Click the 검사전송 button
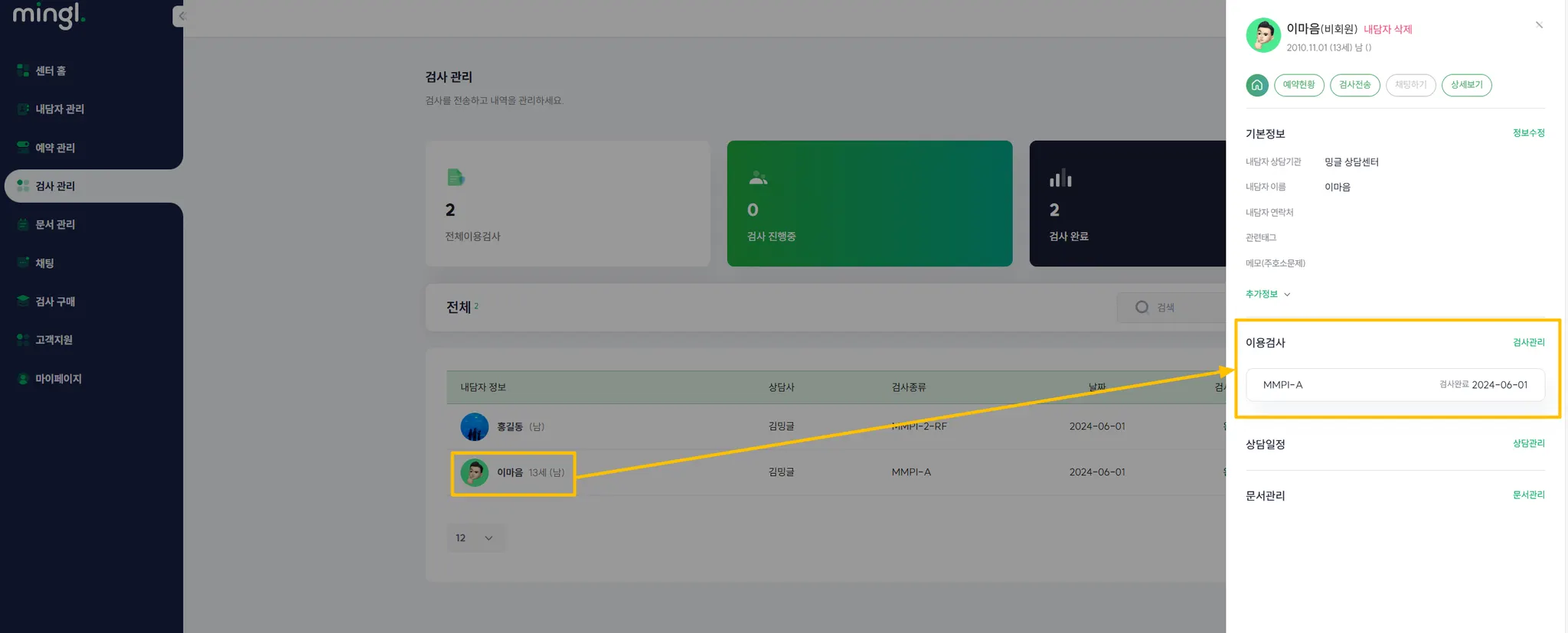This screenshot has height=633, width=1568. pos(1354,85)
